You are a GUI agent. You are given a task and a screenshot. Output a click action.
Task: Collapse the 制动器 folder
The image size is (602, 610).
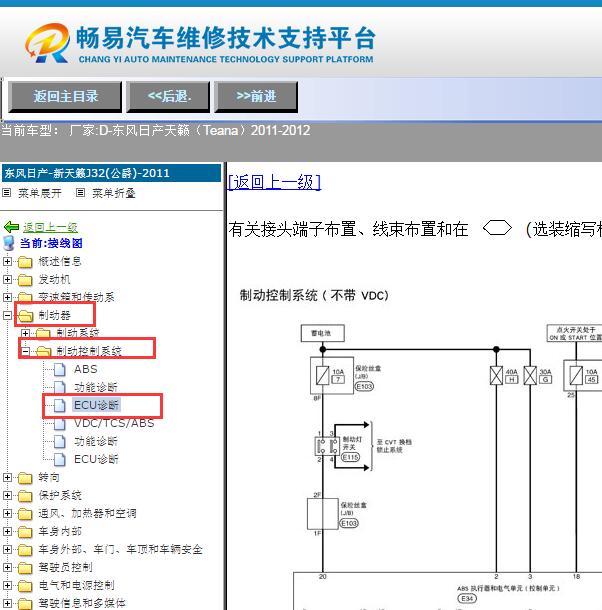coord(7,315)
